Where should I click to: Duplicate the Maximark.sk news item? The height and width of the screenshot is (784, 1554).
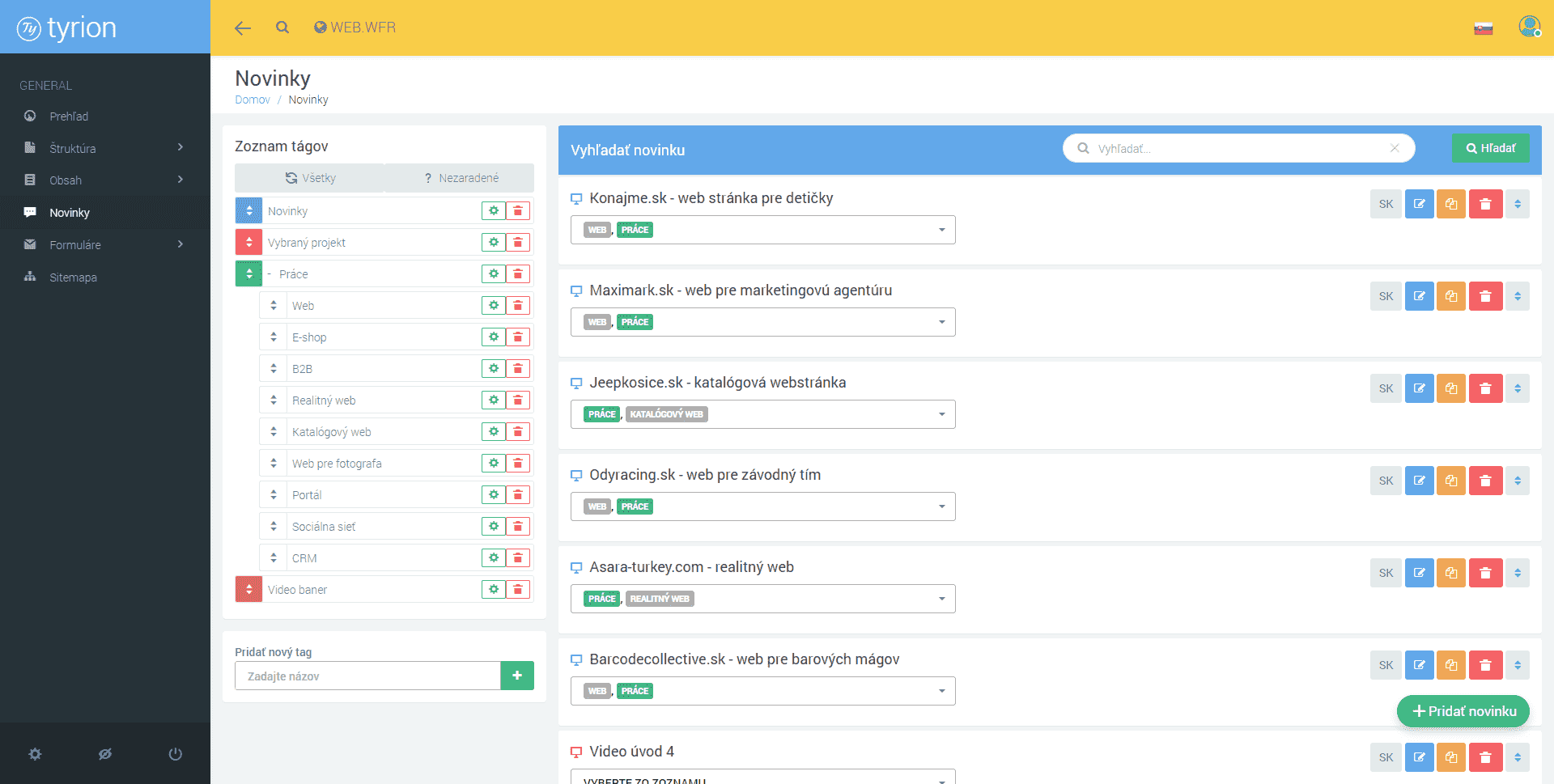(x=1451, y=297)
